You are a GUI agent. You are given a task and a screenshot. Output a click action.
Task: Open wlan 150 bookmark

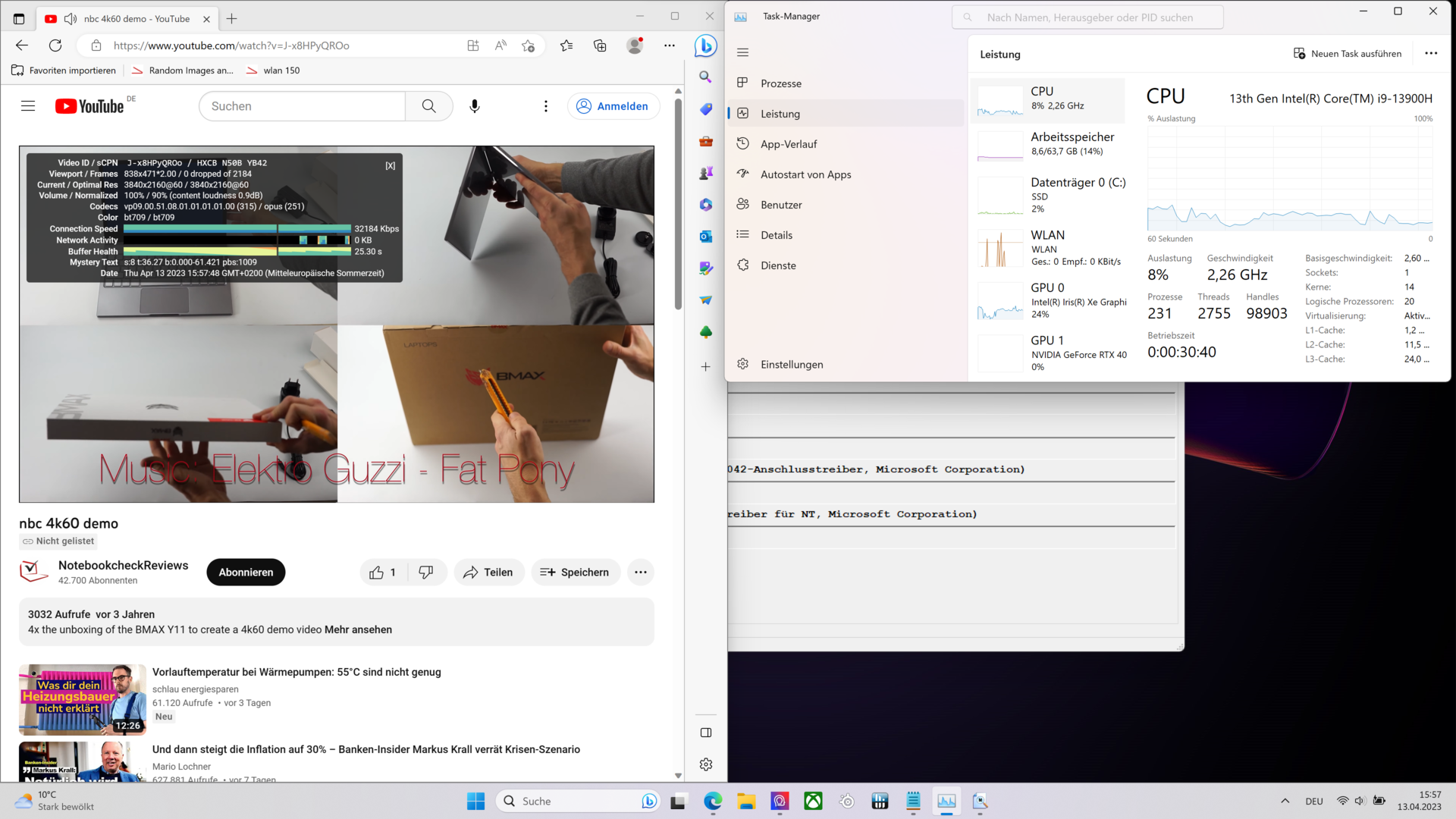click(273, 71)
